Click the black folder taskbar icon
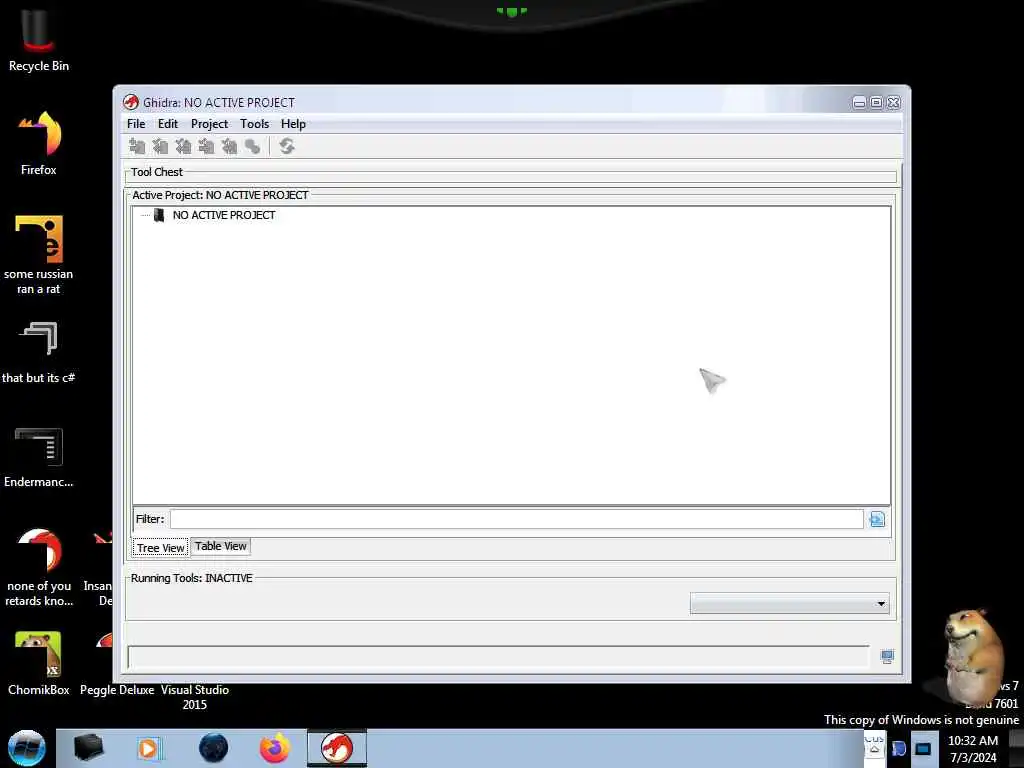 [88, 748]
